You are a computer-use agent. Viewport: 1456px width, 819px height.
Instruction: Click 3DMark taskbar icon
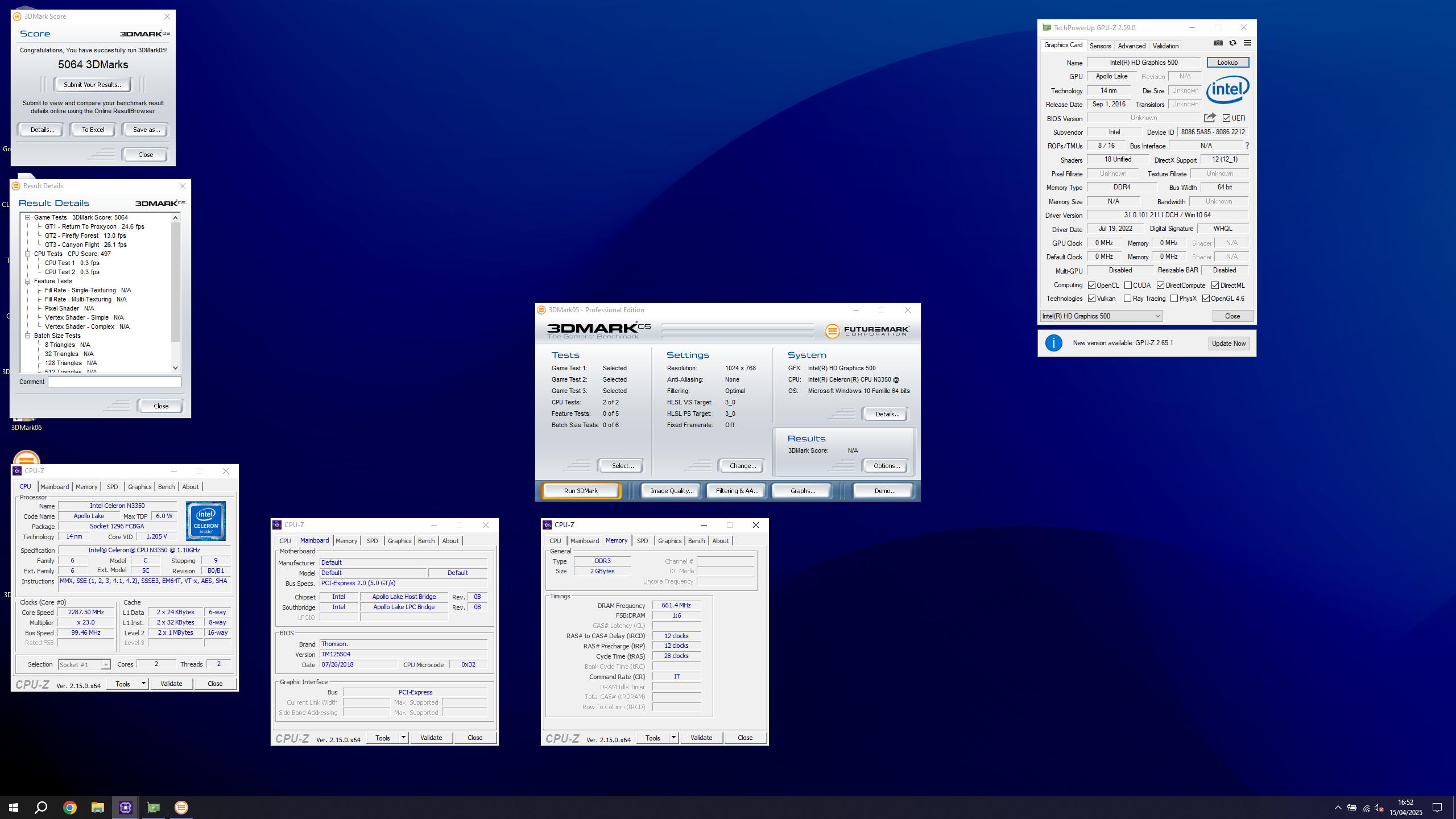181,808
